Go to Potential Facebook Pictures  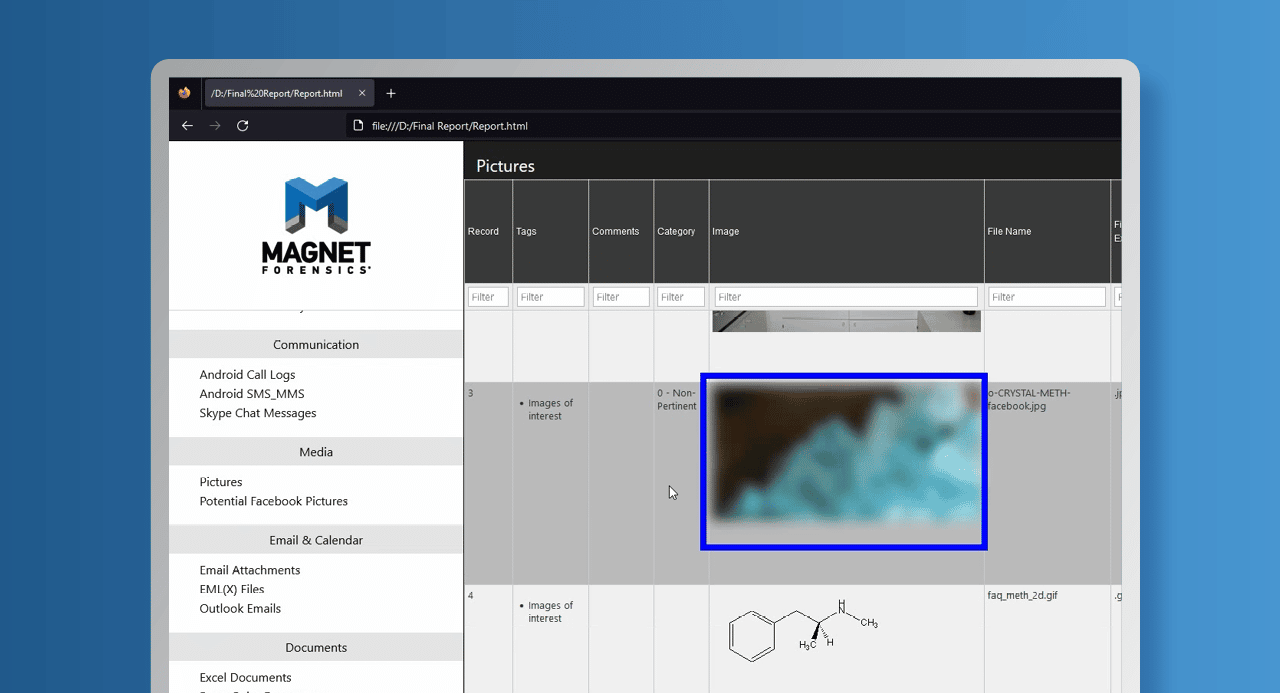[273, 501]
